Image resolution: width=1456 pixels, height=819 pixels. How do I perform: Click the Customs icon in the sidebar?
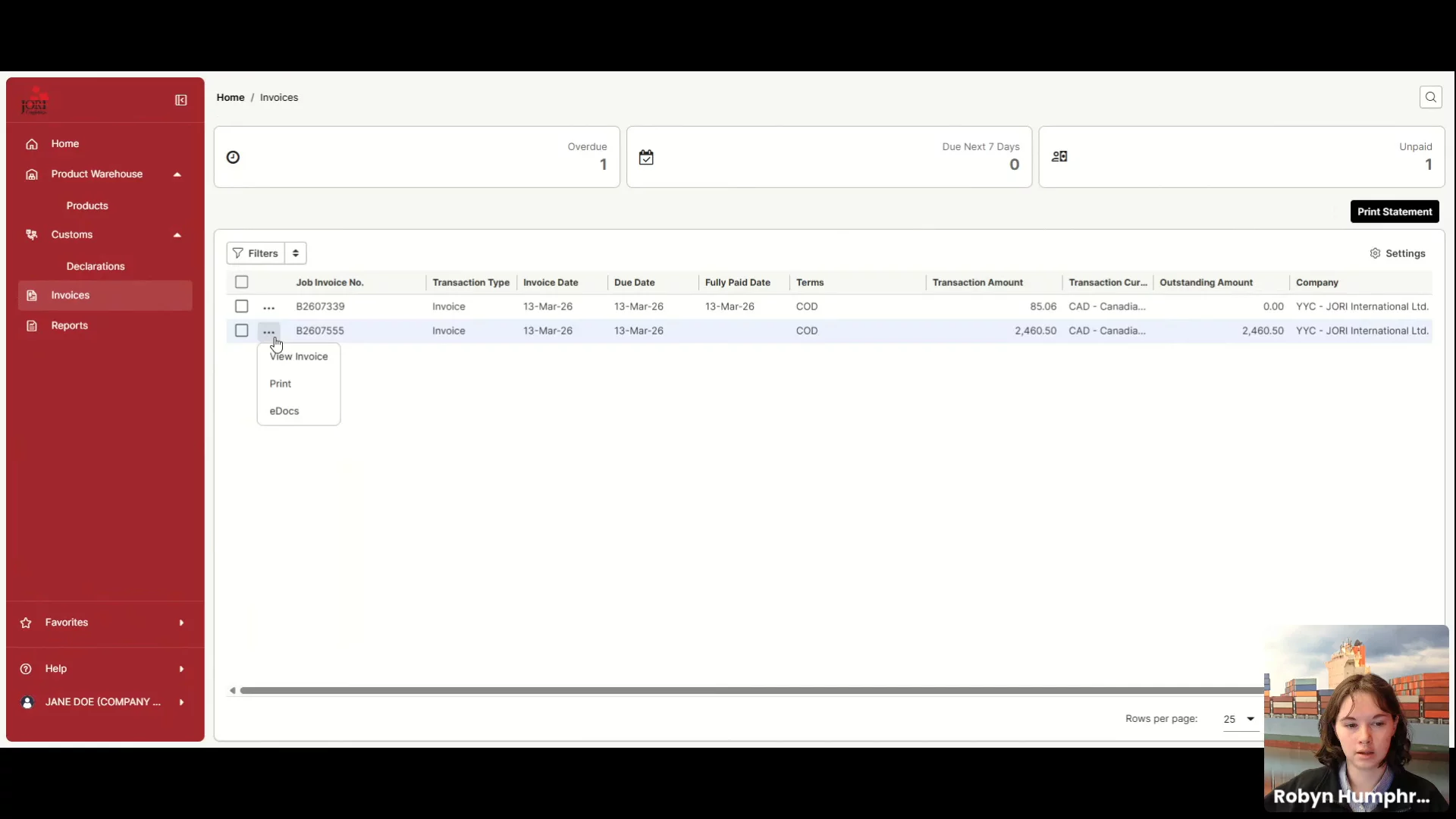[x=32, y=235]
